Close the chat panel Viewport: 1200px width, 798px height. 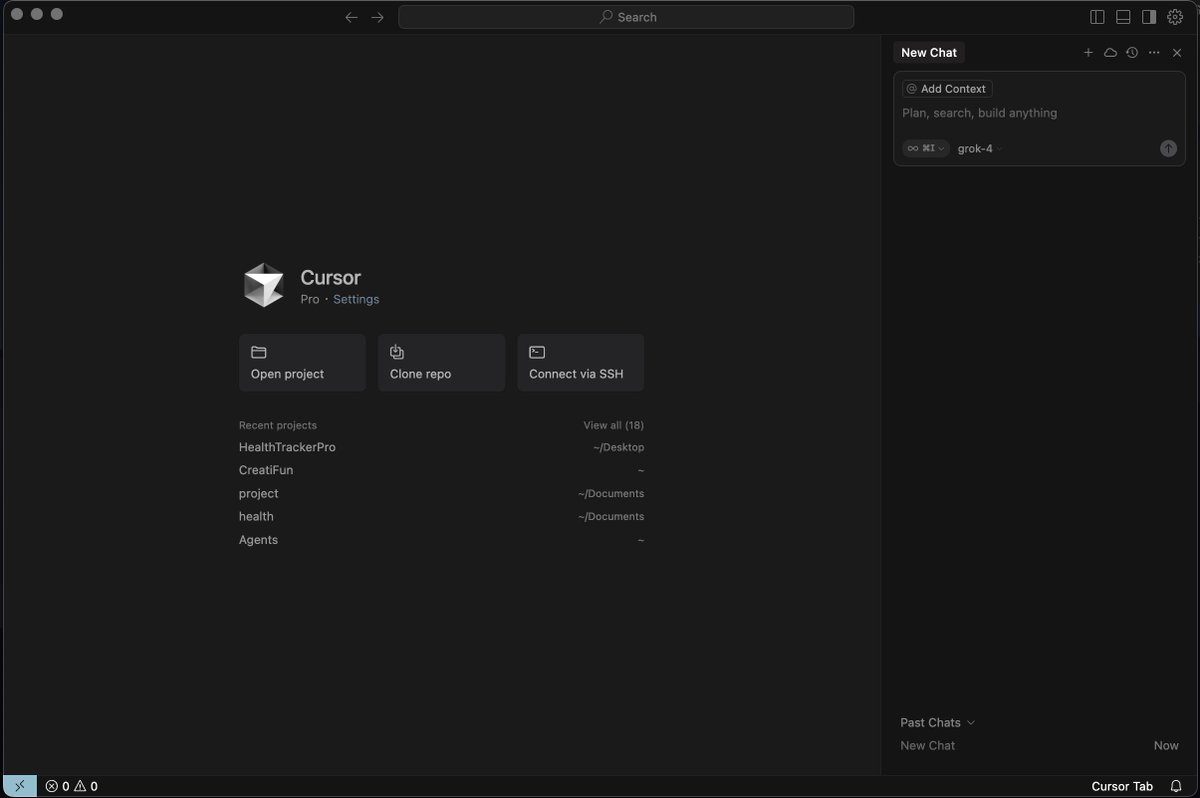click(1177, 53)
